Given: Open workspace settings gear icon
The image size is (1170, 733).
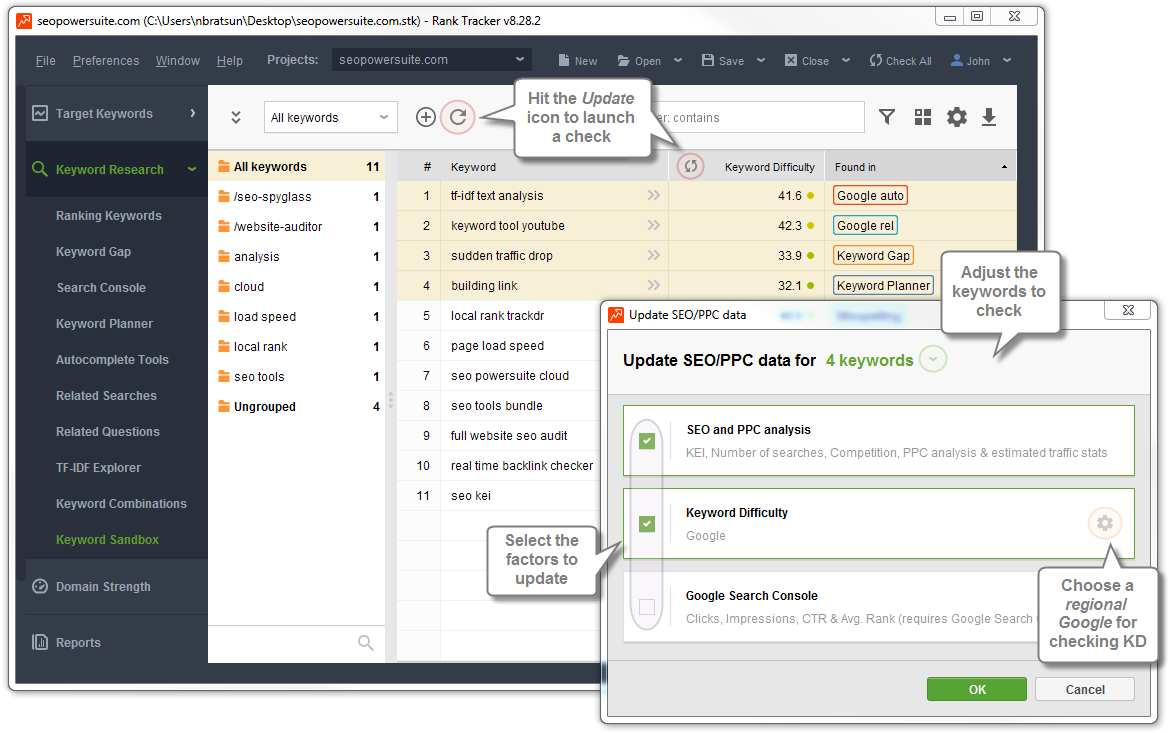Looking at the screenshot, I should pyautogui.click(x=957, y=117).
